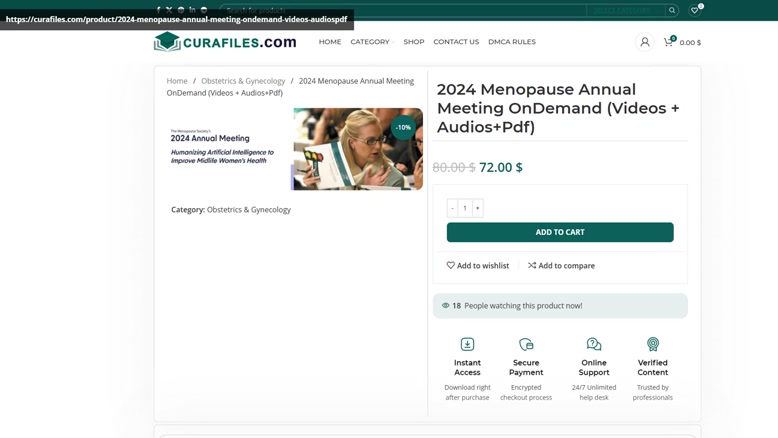Viewport: 778px width, 438px height.
Task: Open DMCA RULES page
Action: coord(512,42)
